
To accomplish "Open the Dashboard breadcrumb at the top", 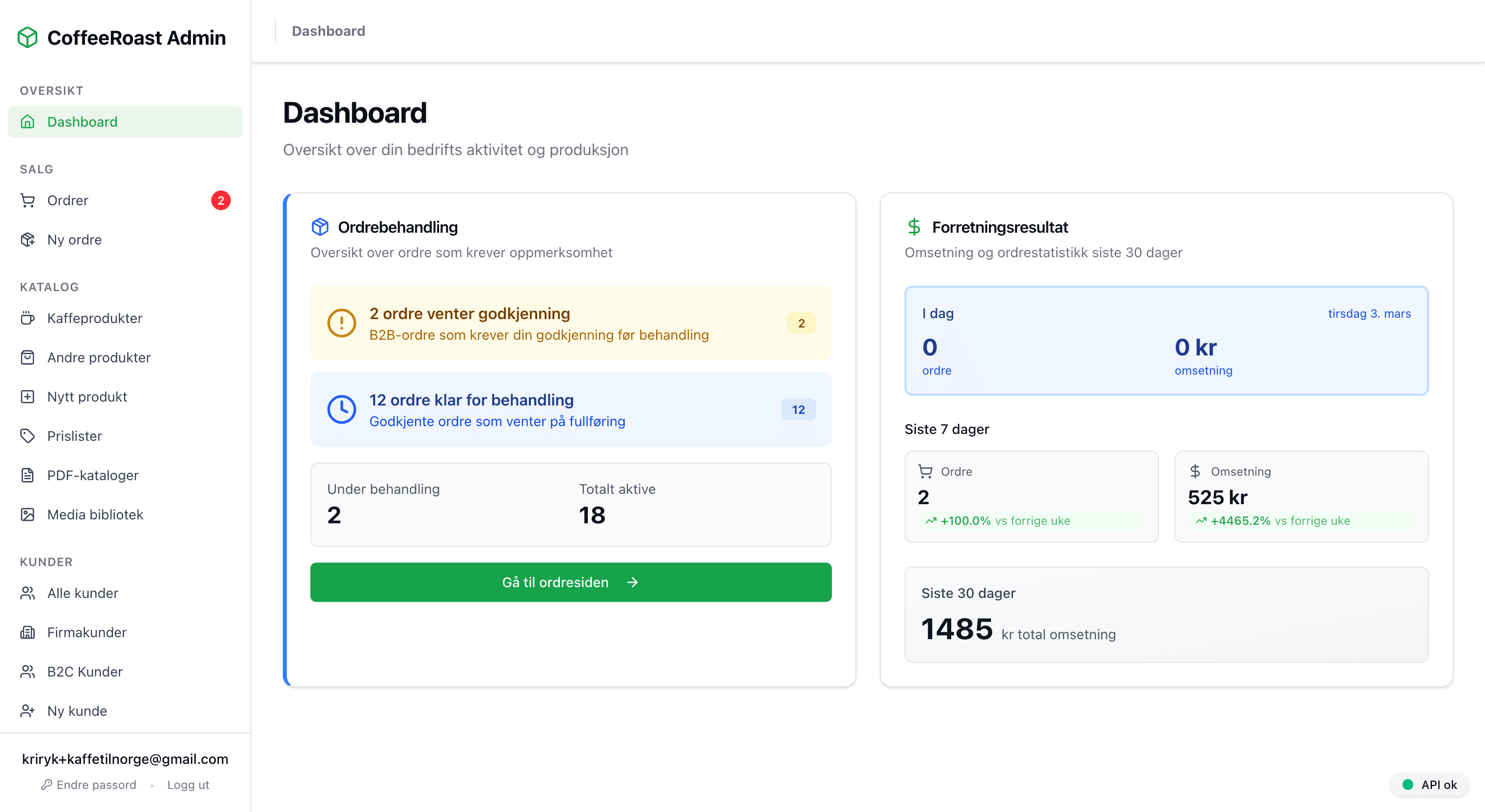I will (328, 30).
